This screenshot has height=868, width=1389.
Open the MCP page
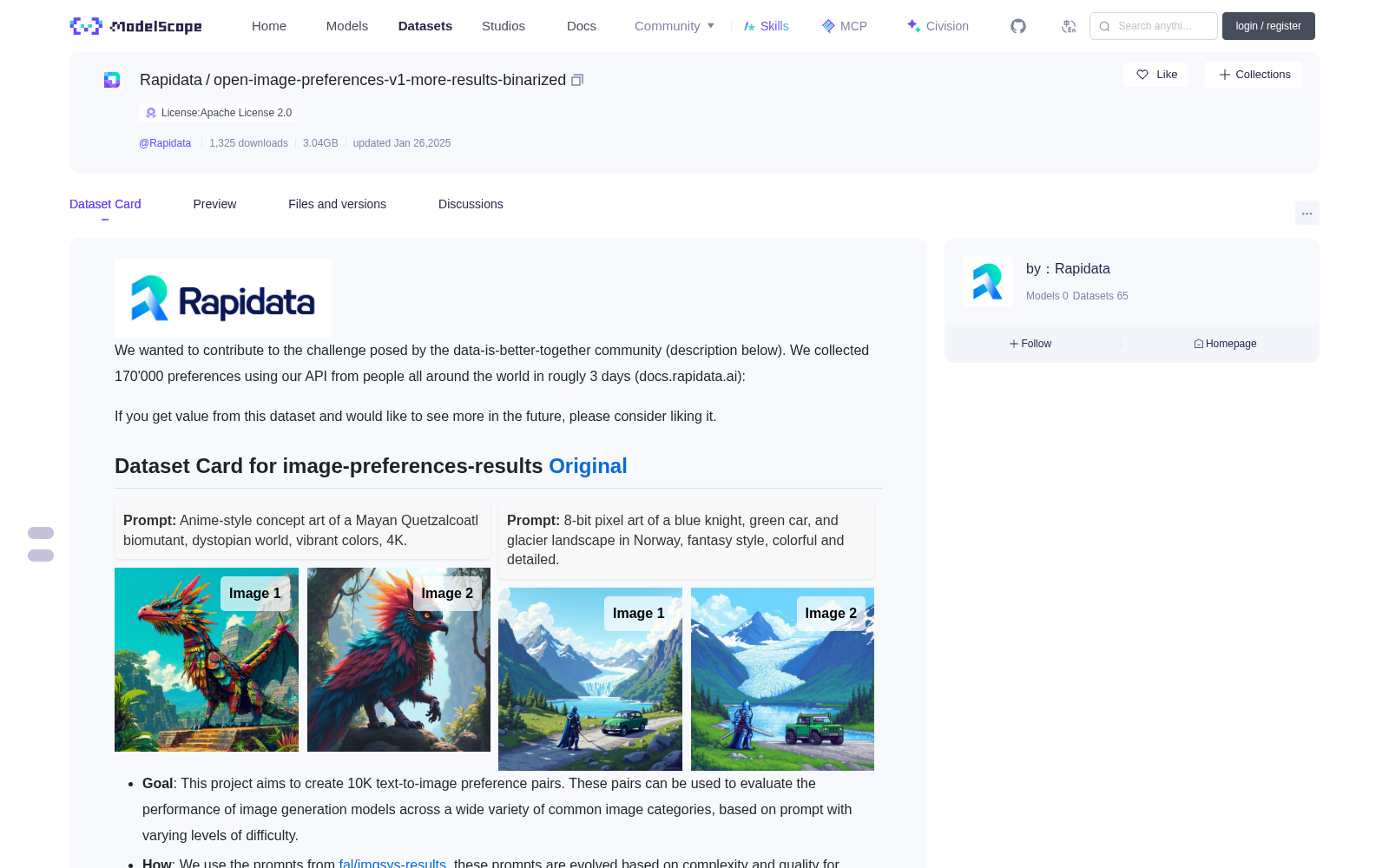(x=845, y=26)
